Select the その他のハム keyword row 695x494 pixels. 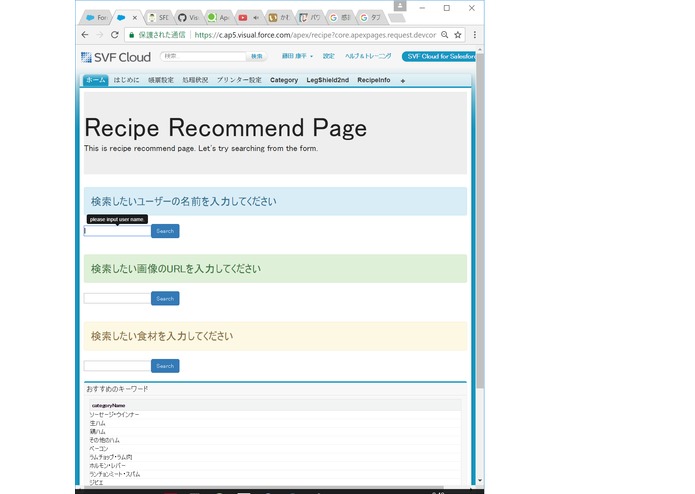pos(274,440)
